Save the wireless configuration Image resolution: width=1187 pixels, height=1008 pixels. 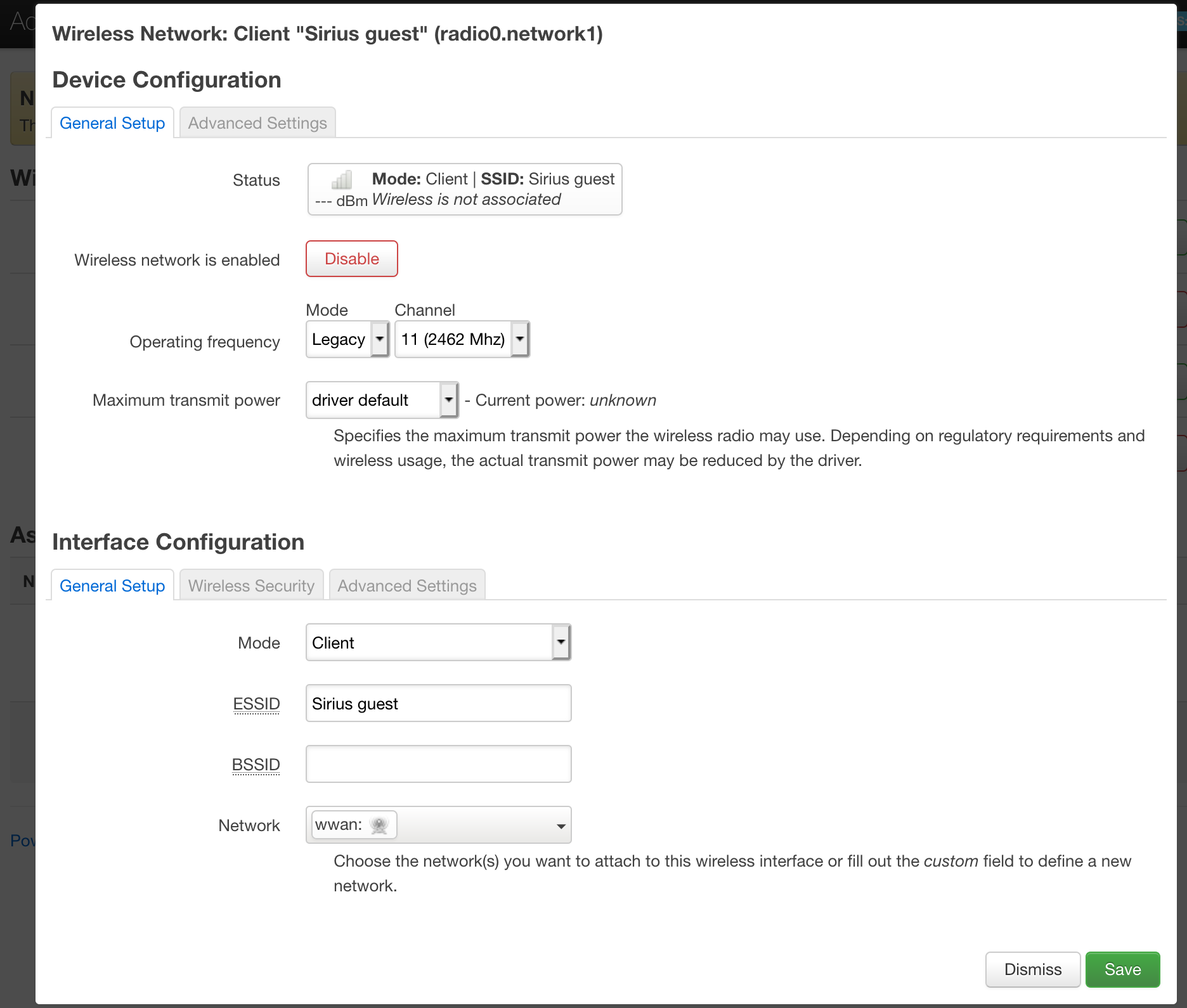1123,969
